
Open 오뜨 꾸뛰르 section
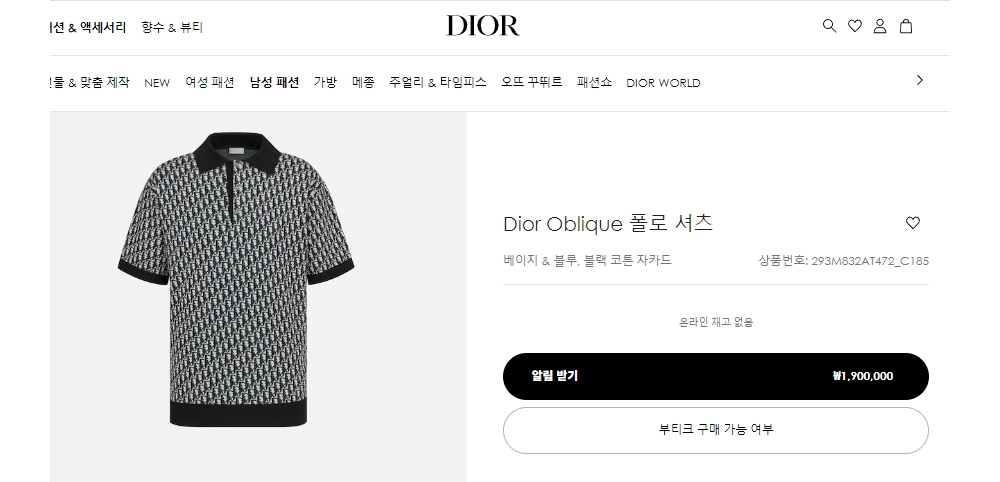click(532, 82)
